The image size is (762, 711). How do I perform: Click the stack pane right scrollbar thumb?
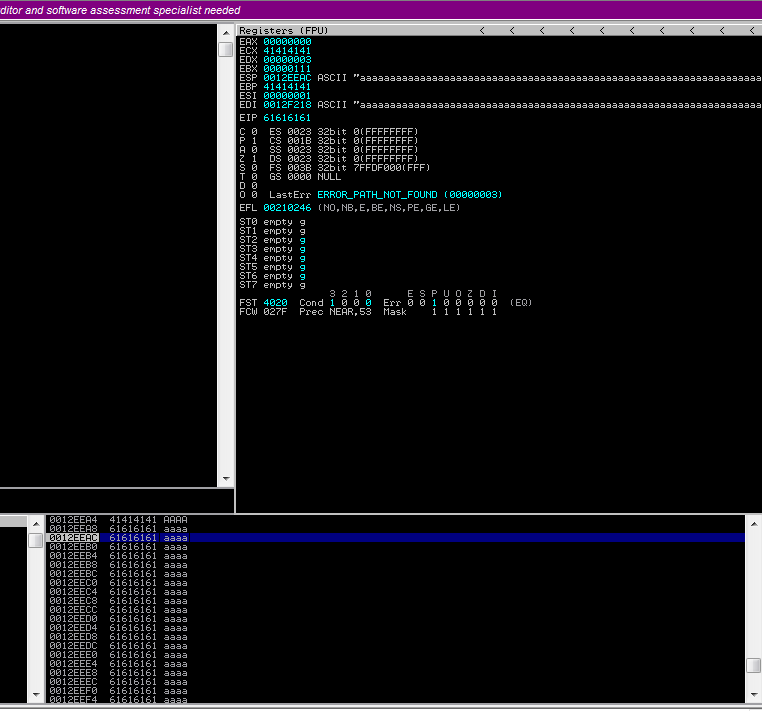pos(754,665)
